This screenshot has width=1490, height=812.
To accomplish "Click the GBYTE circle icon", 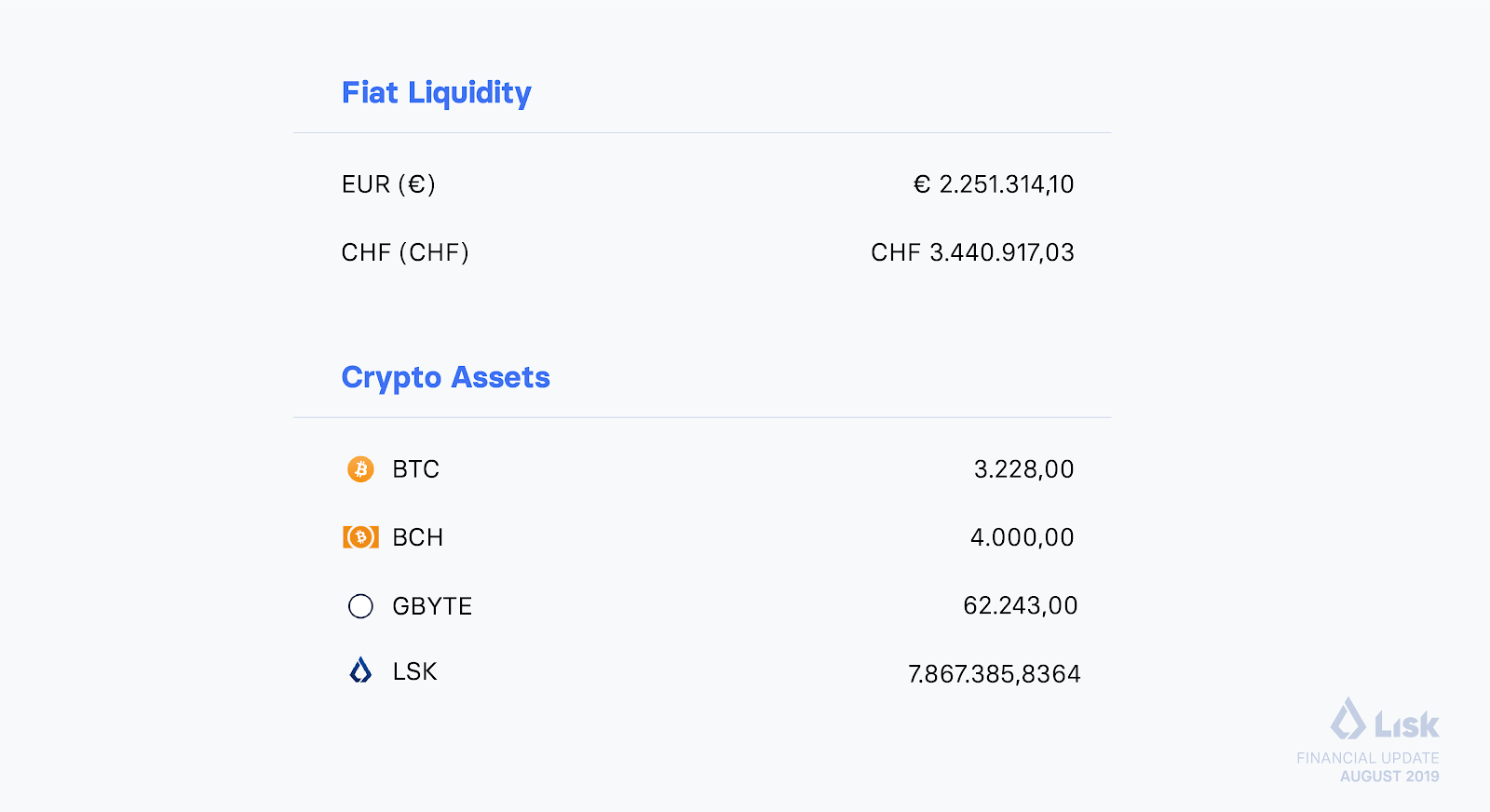I will click(360, 606).
